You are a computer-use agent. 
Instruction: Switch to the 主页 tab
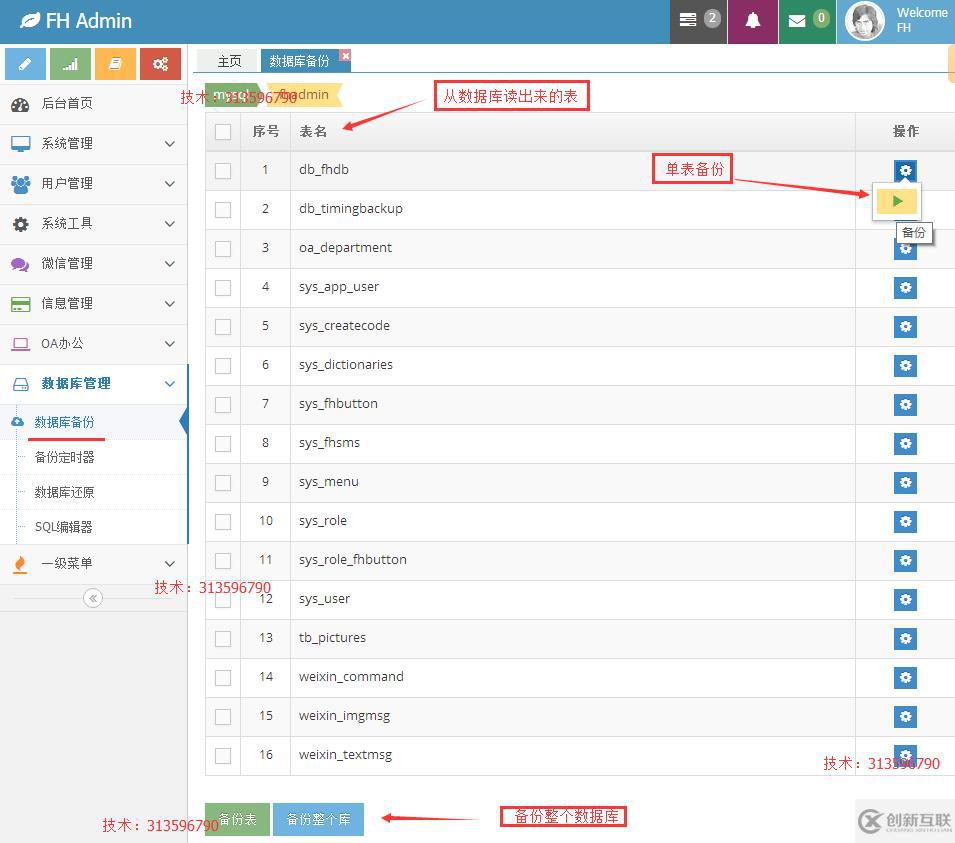[228, 60]
